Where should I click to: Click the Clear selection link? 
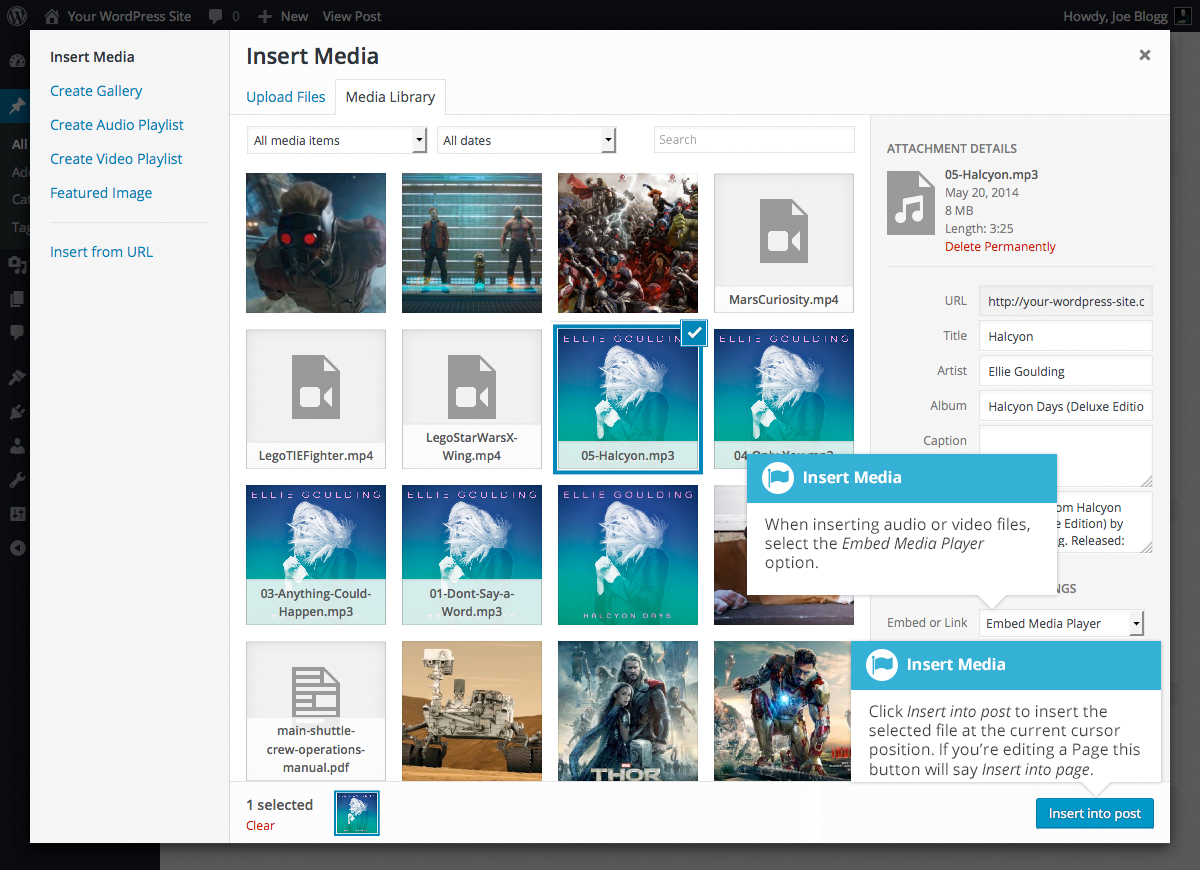coord(260,826)
